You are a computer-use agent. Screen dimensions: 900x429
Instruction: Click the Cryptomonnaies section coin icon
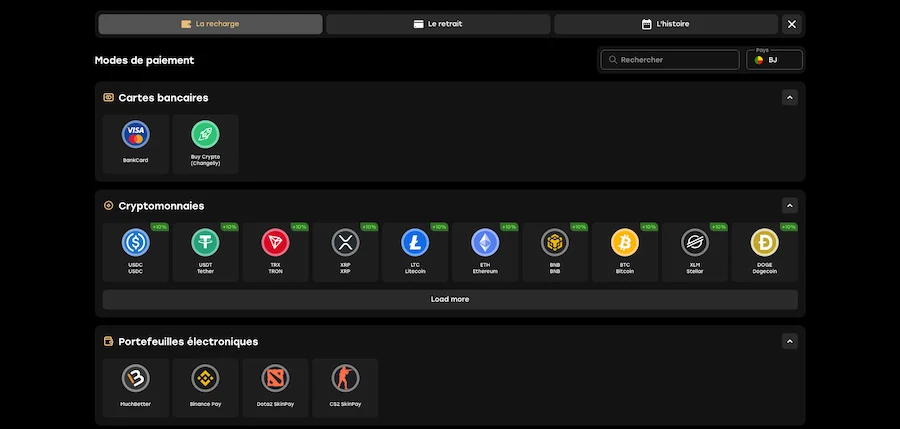click(108, 206)
